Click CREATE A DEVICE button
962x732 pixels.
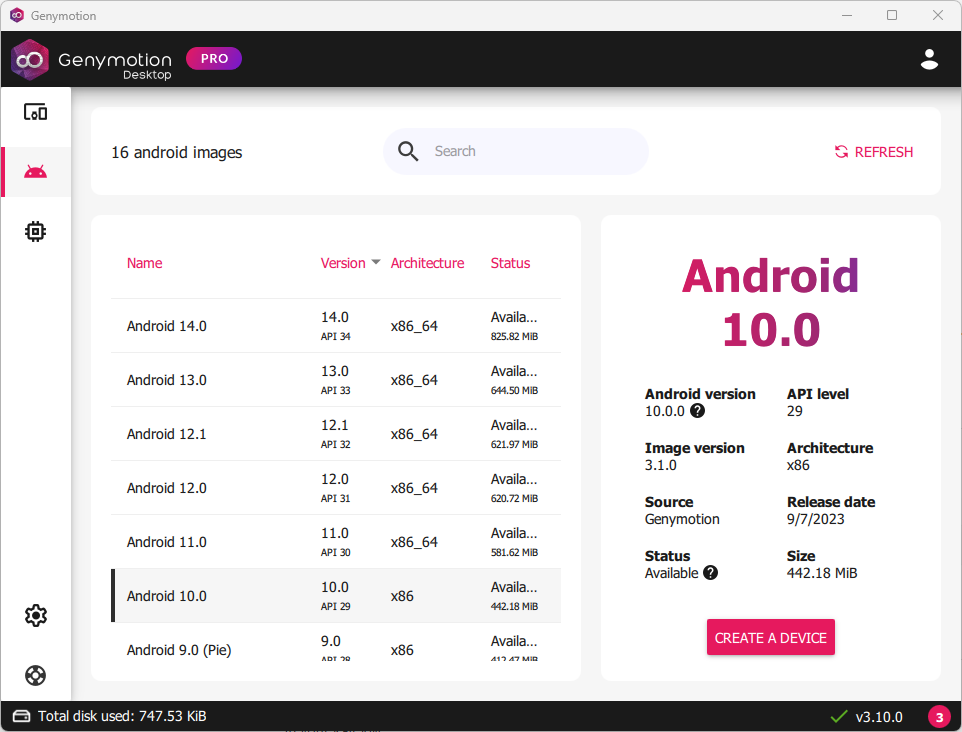[771, 638]
